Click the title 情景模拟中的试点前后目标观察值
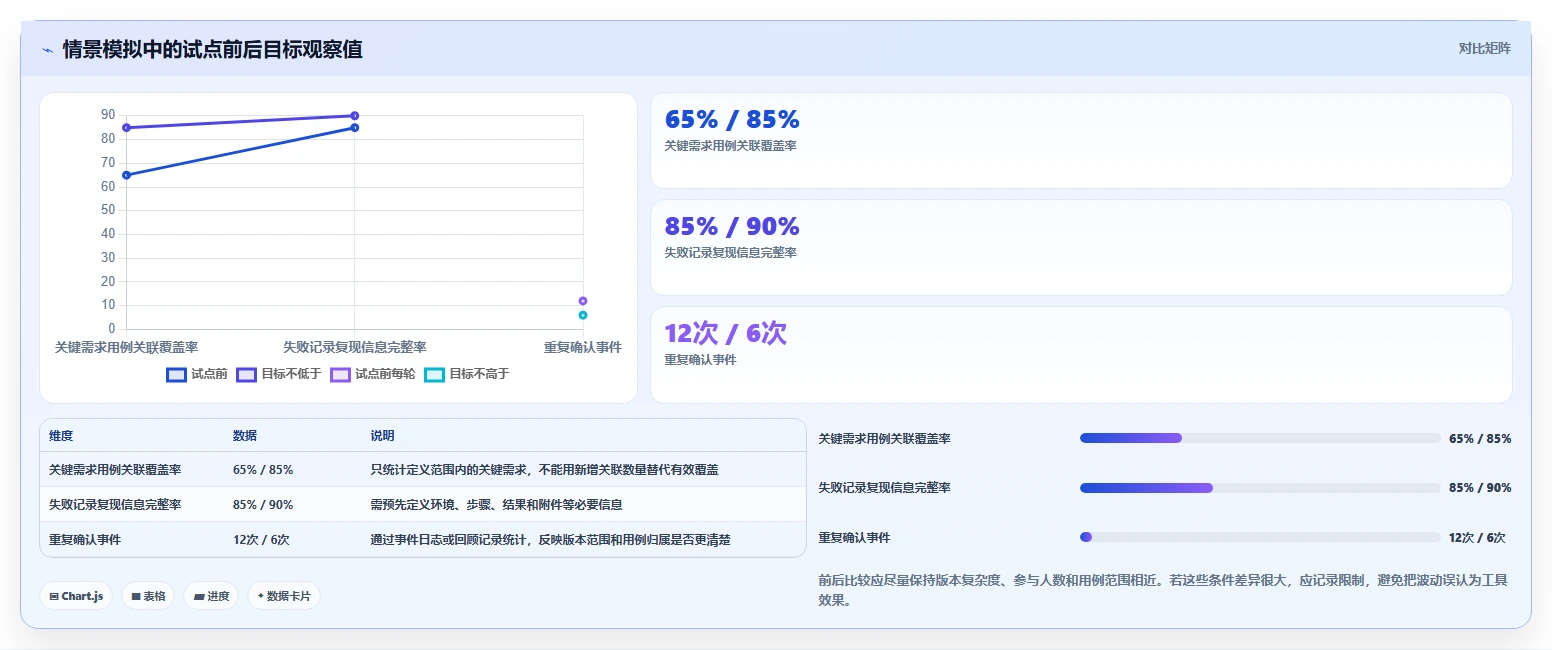This screenshot has width=1552, height=650. tap(212, 49)
